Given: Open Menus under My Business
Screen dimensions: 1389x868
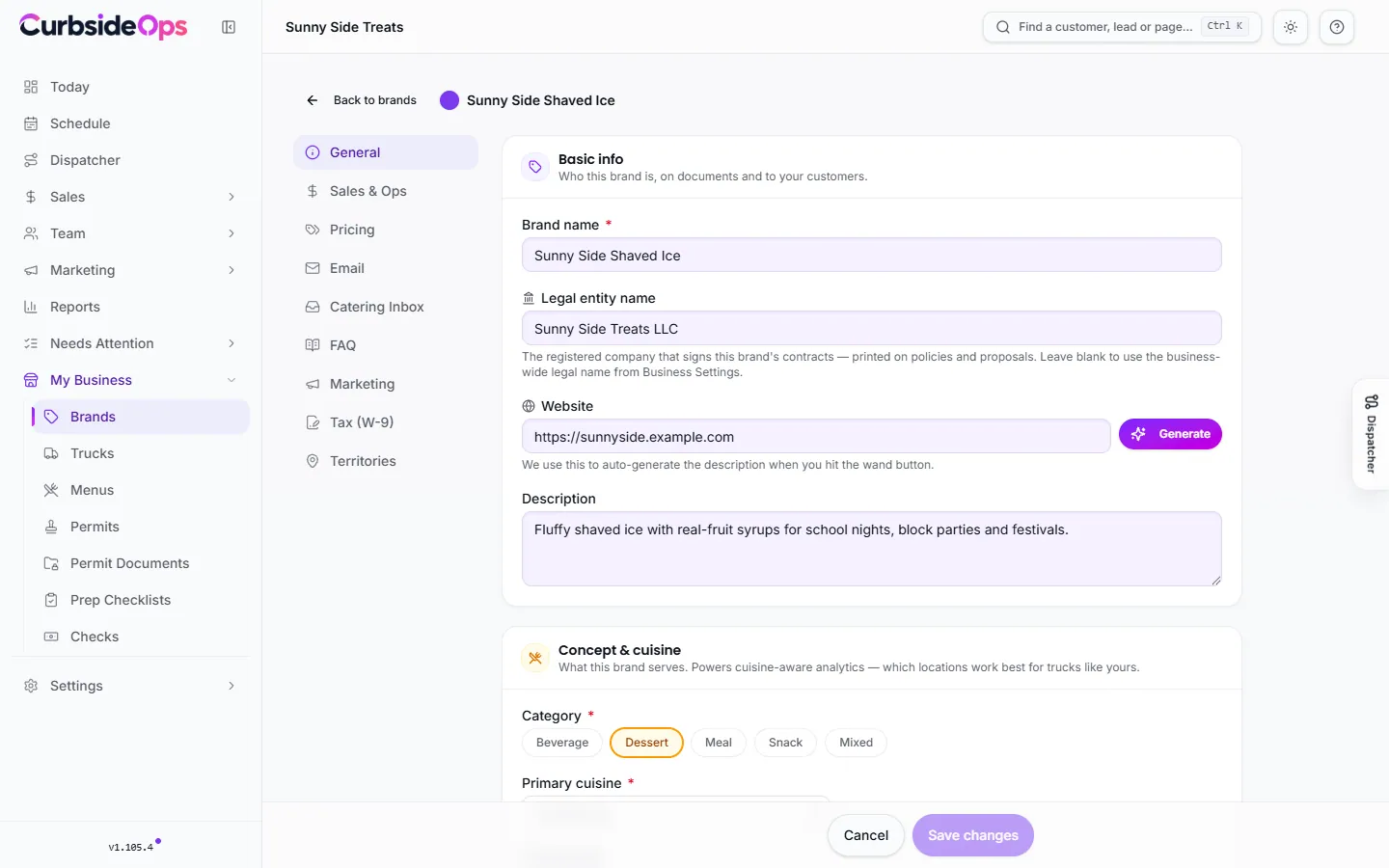Looking at the screenshot, I should pyautogui.click(x=141, y=490).
